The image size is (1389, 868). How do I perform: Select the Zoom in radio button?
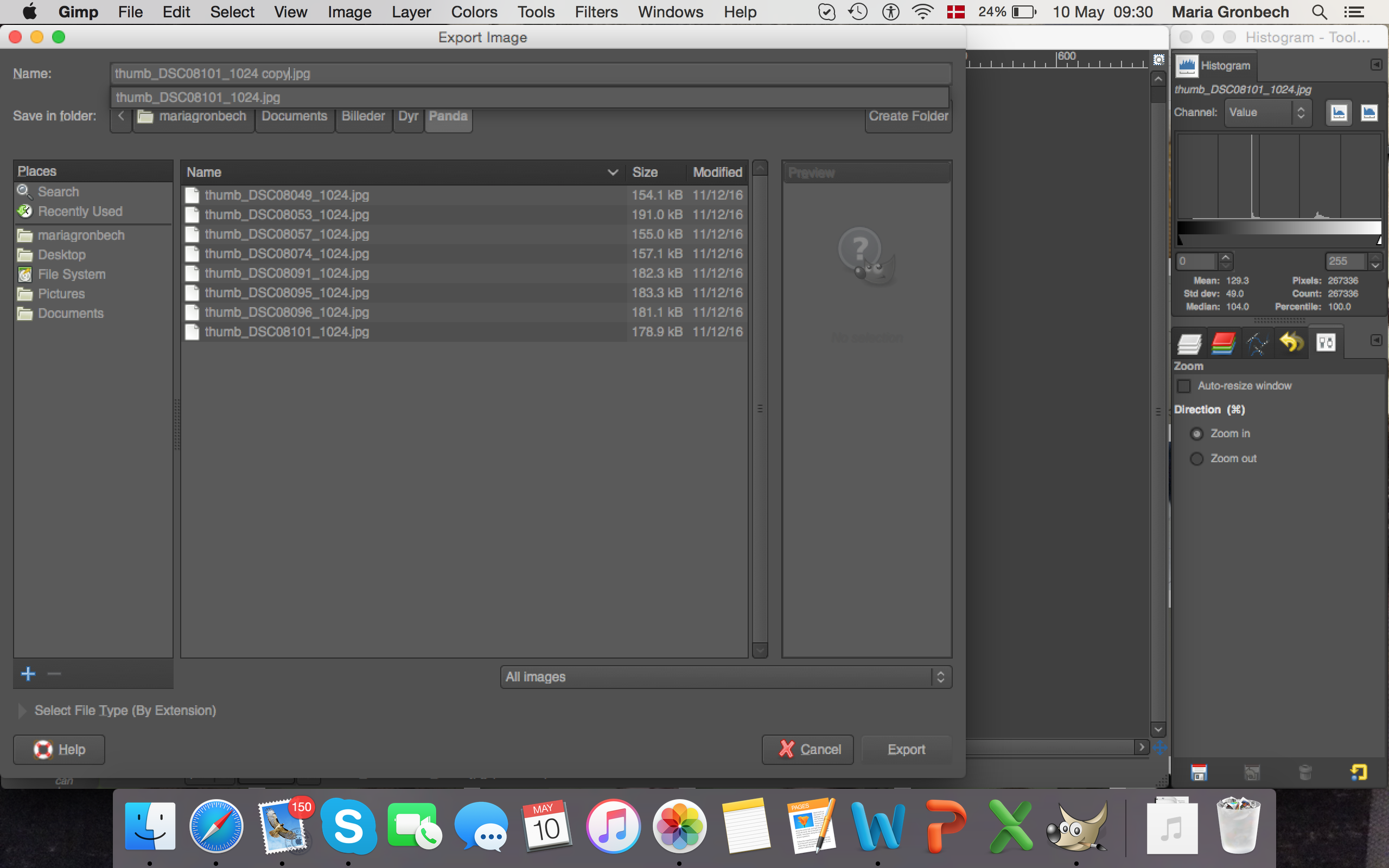tap(1197, 434)
